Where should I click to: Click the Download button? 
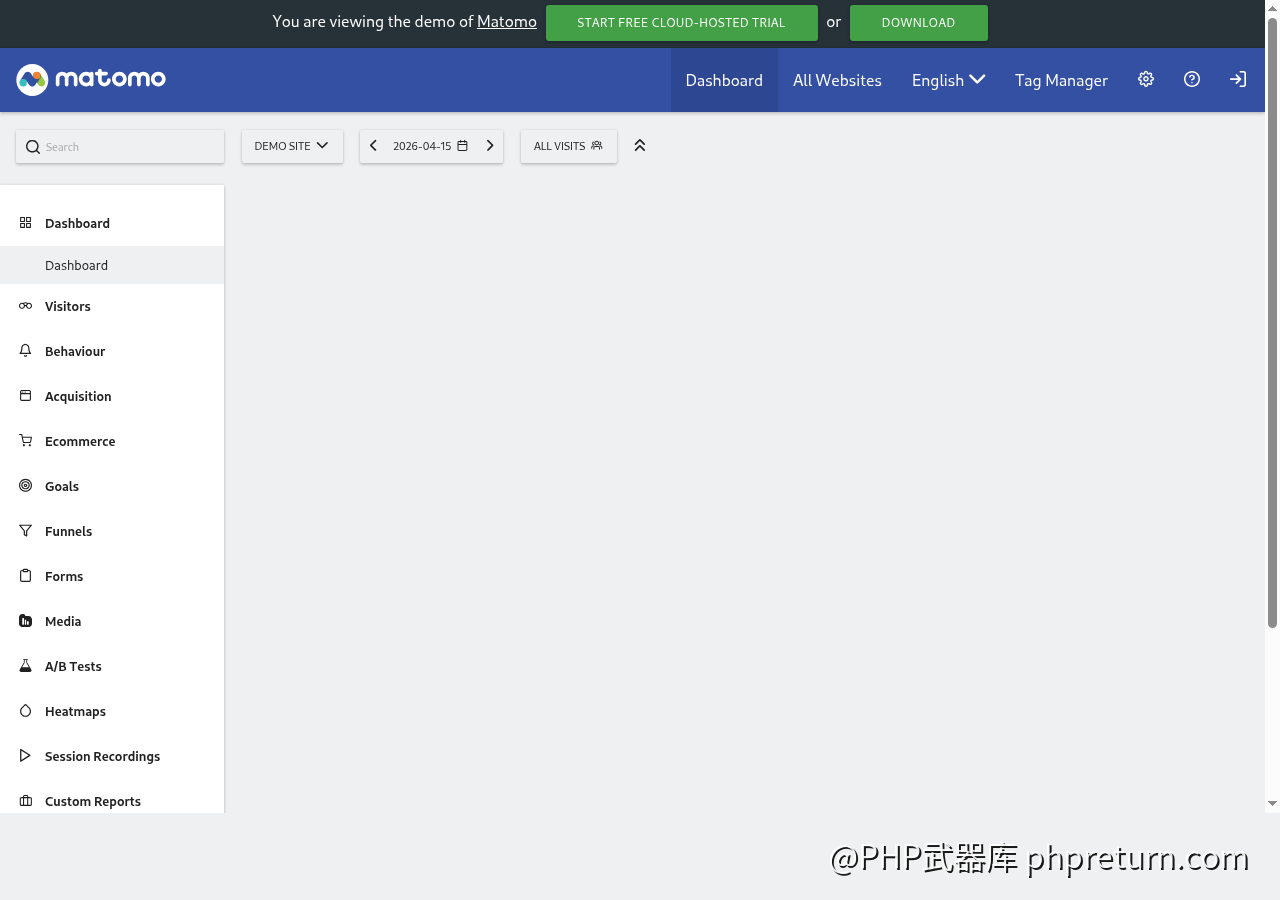919,23
